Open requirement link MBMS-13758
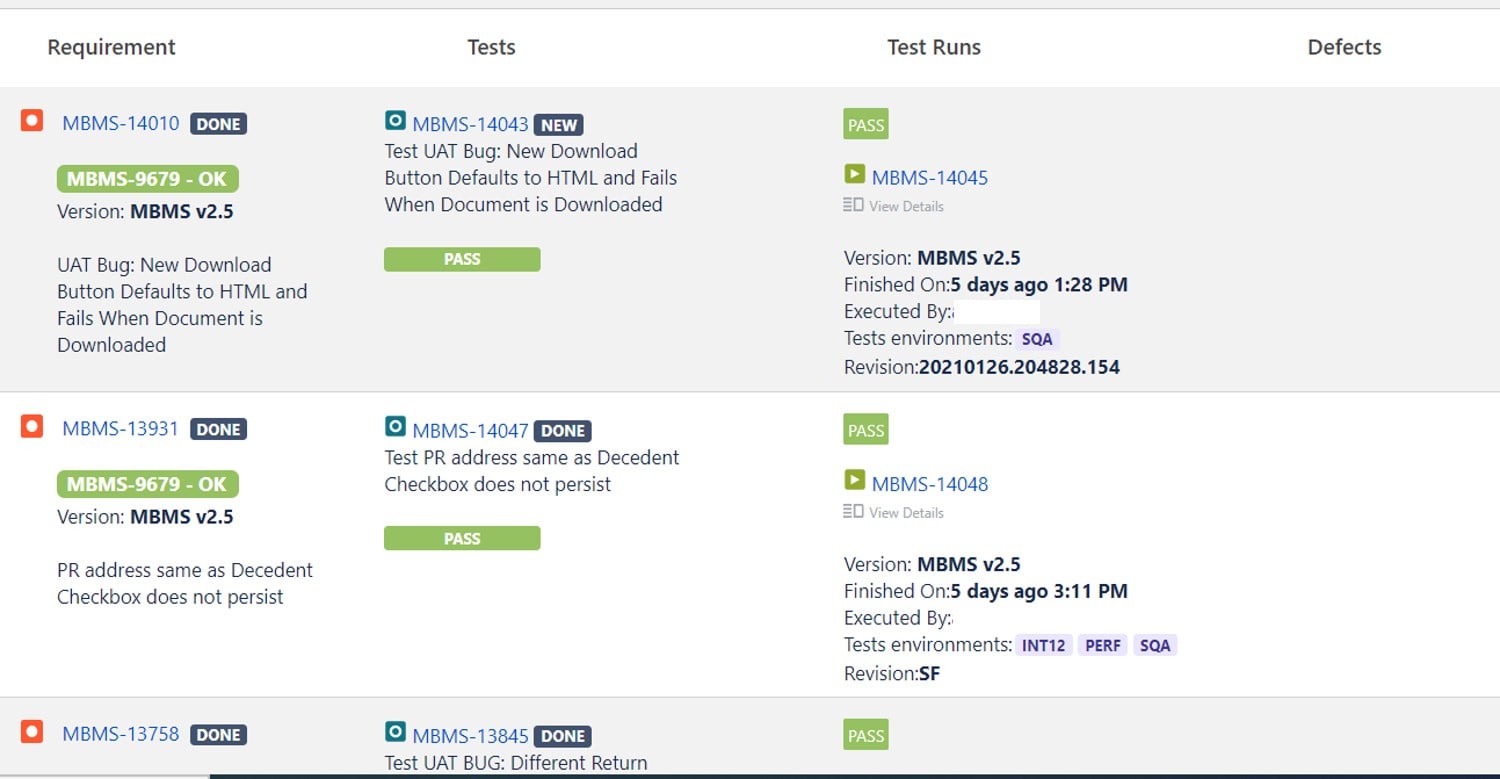This screenshot has width=1500, height=779. click(121, 734)
